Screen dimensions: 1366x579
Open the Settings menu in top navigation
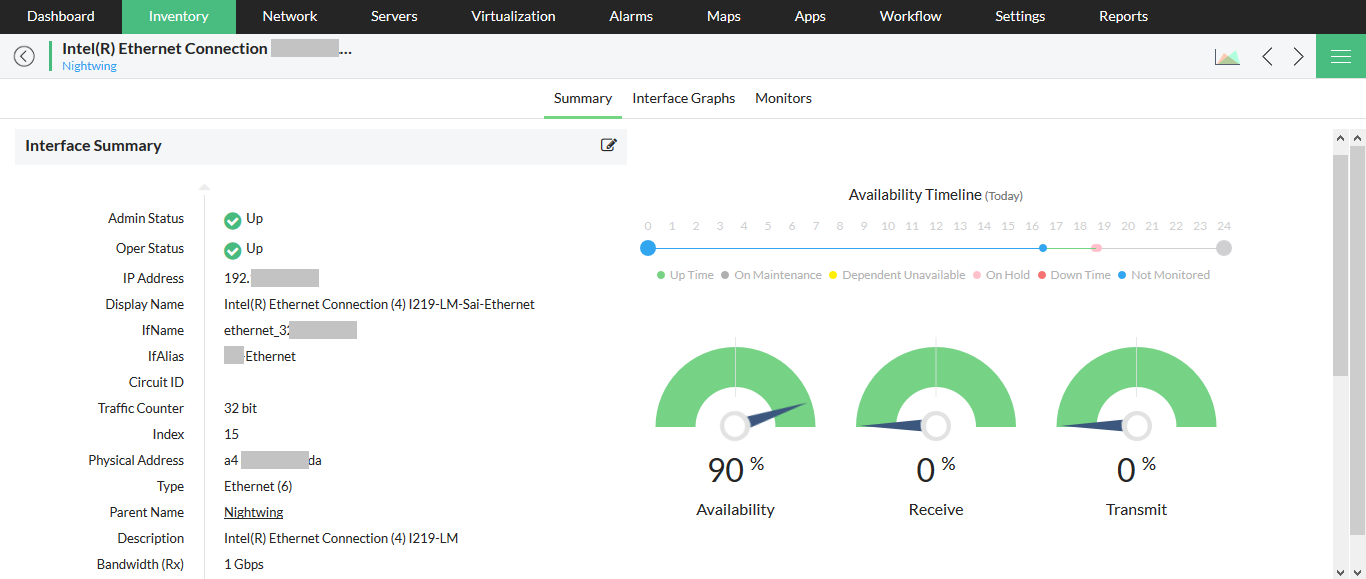tap(1019, 16)
